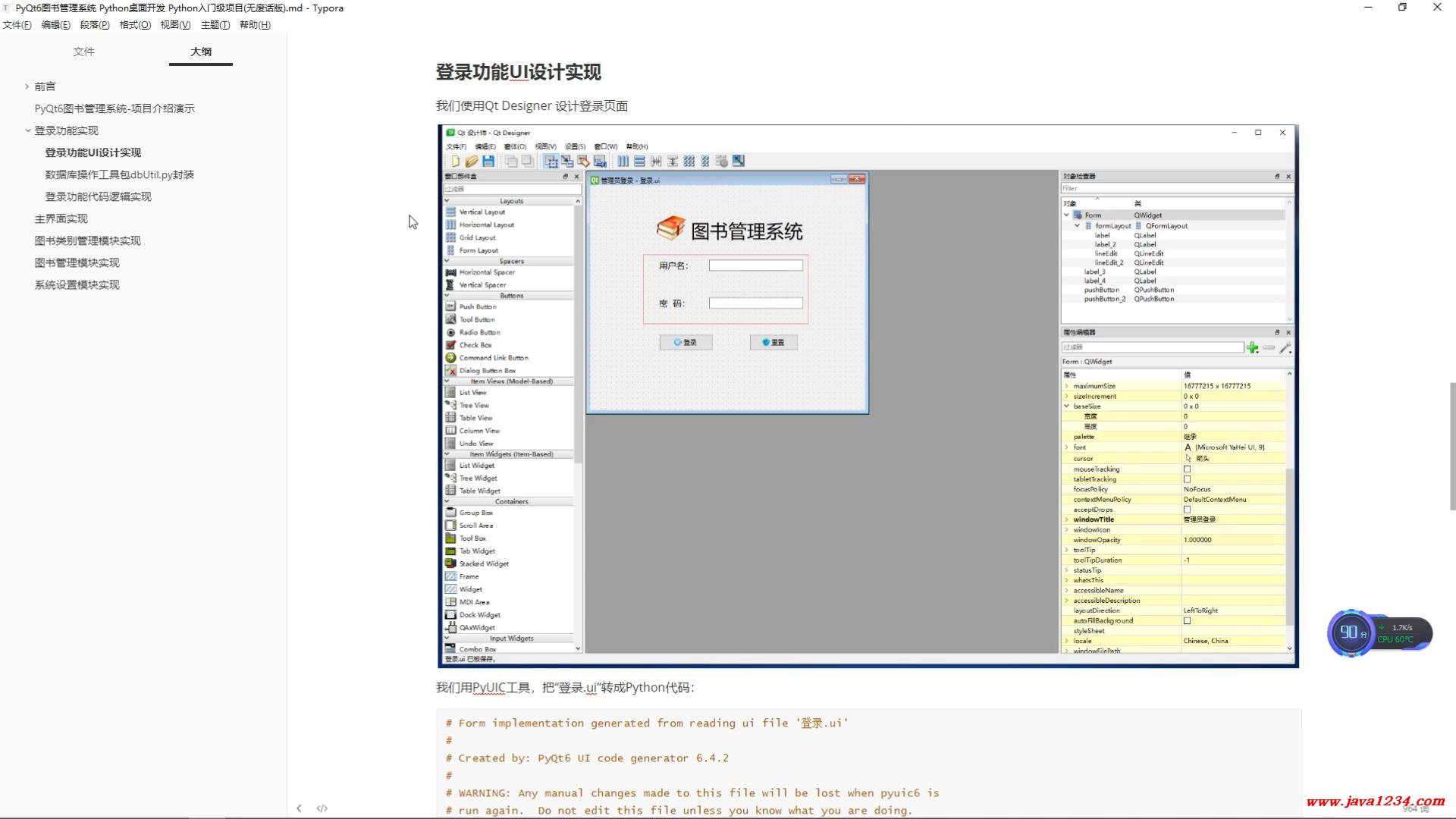
Task: Open the 段落(P) menu in Typora
Action: [x=95, y=25]
